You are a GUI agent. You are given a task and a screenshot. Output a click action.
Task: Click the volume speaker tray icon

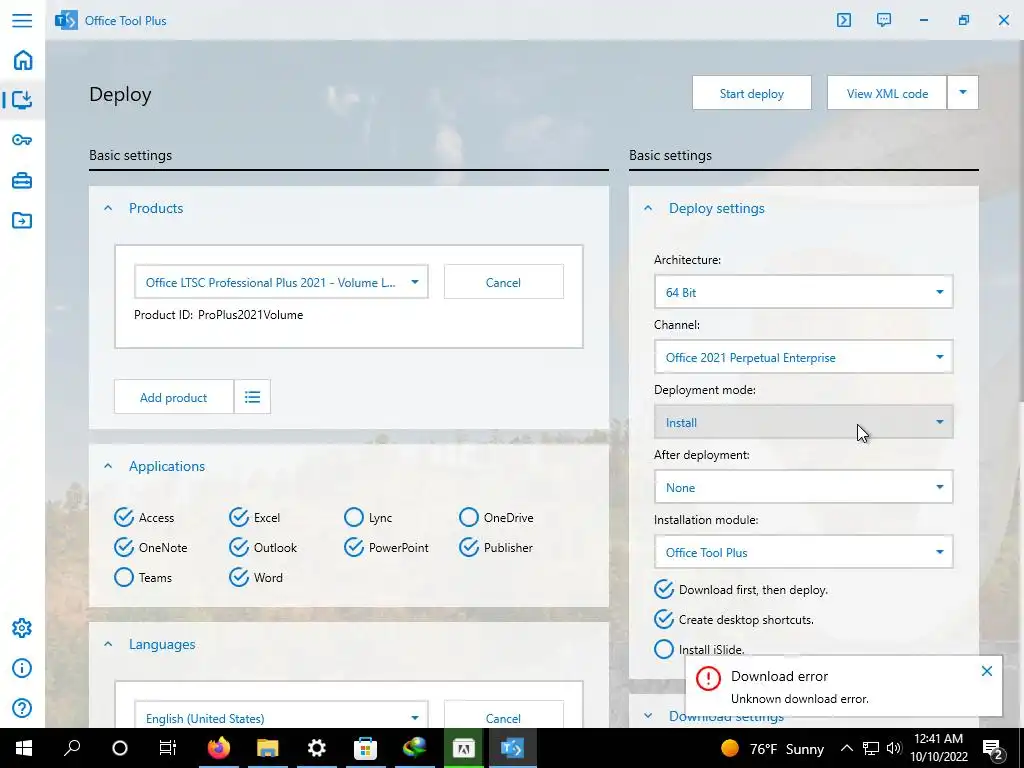pyautogui.click(x=895, y=748)
